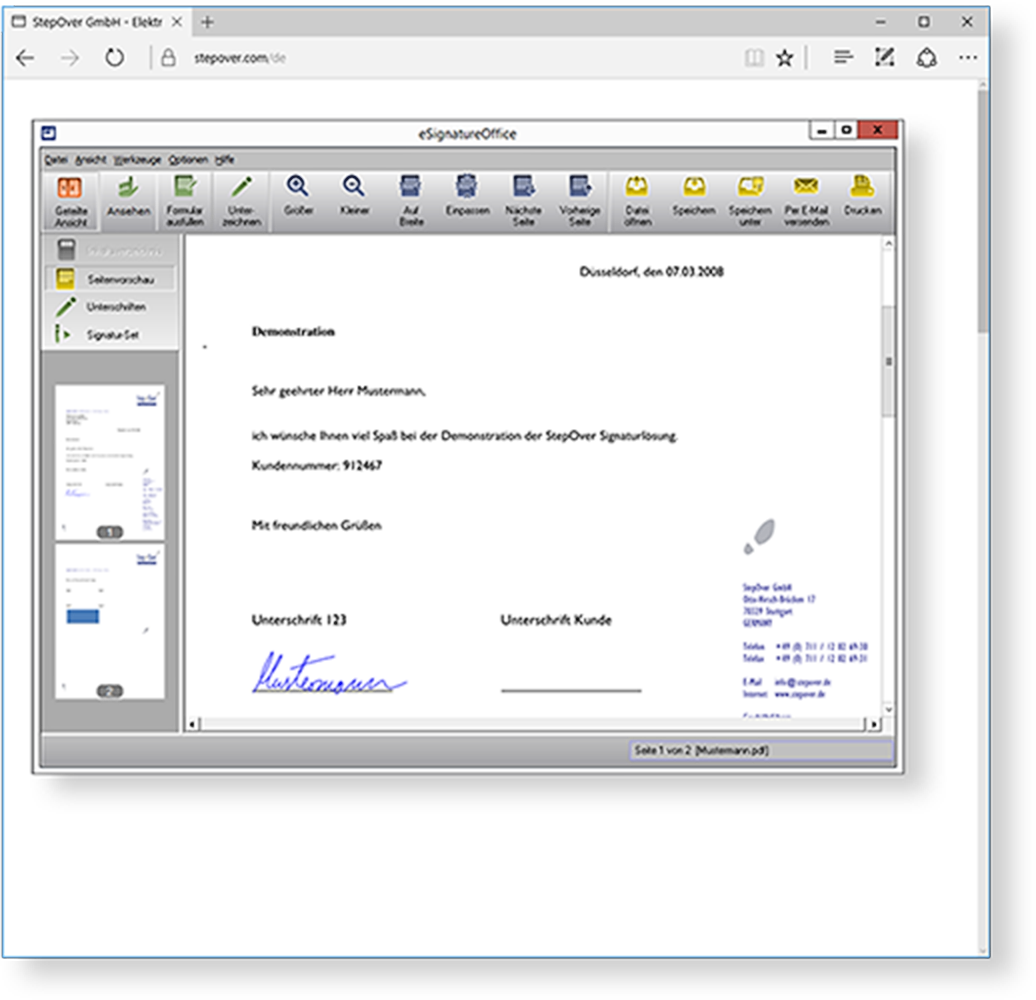The height and width of the screenshot is (1000, 1036).
Task: Select page 2 thumbnail preview
Action: (110, 621)
